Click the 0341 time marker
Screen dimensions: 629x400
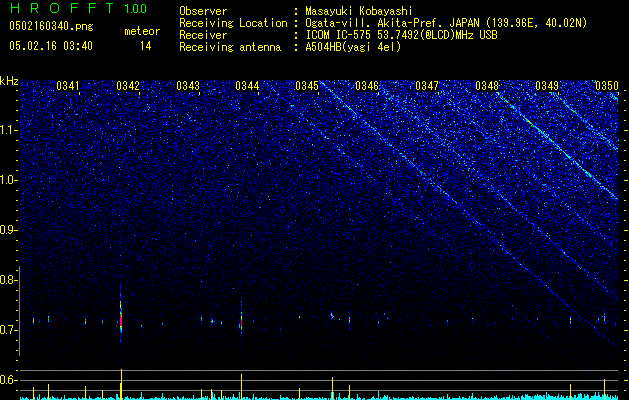68,86
